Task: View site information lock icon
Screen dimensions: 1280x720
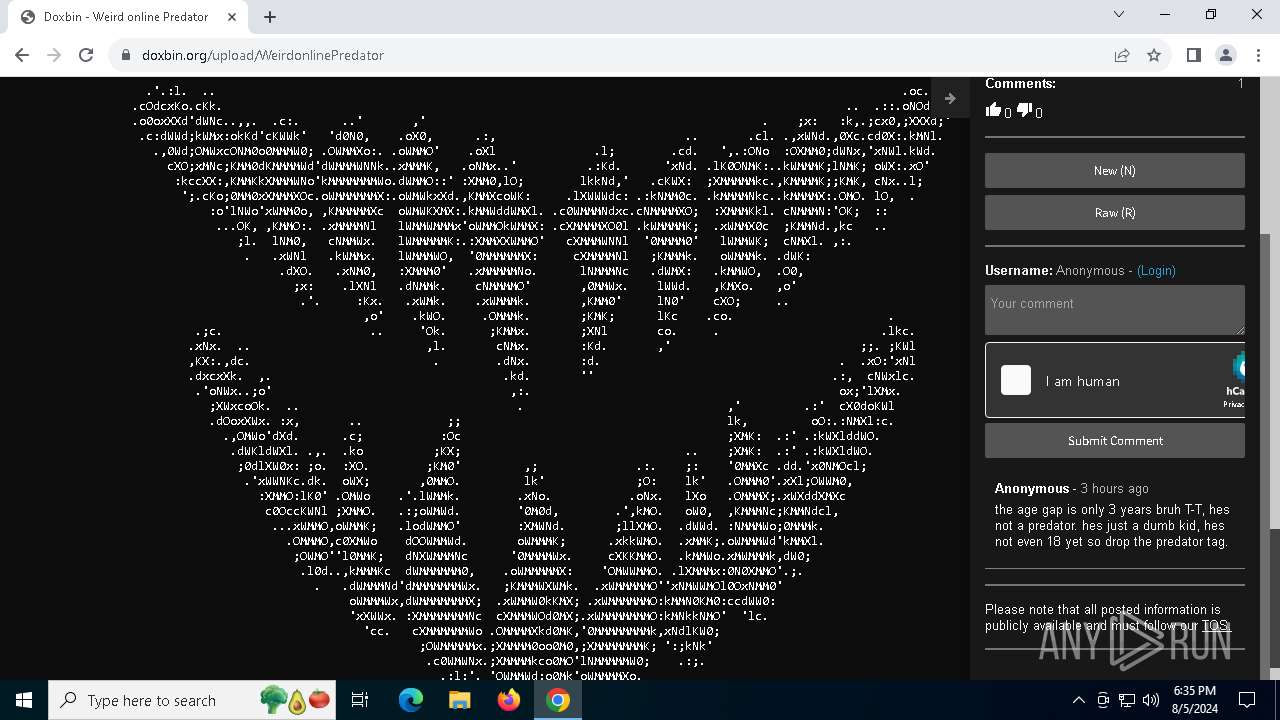Action: point(126,55)
